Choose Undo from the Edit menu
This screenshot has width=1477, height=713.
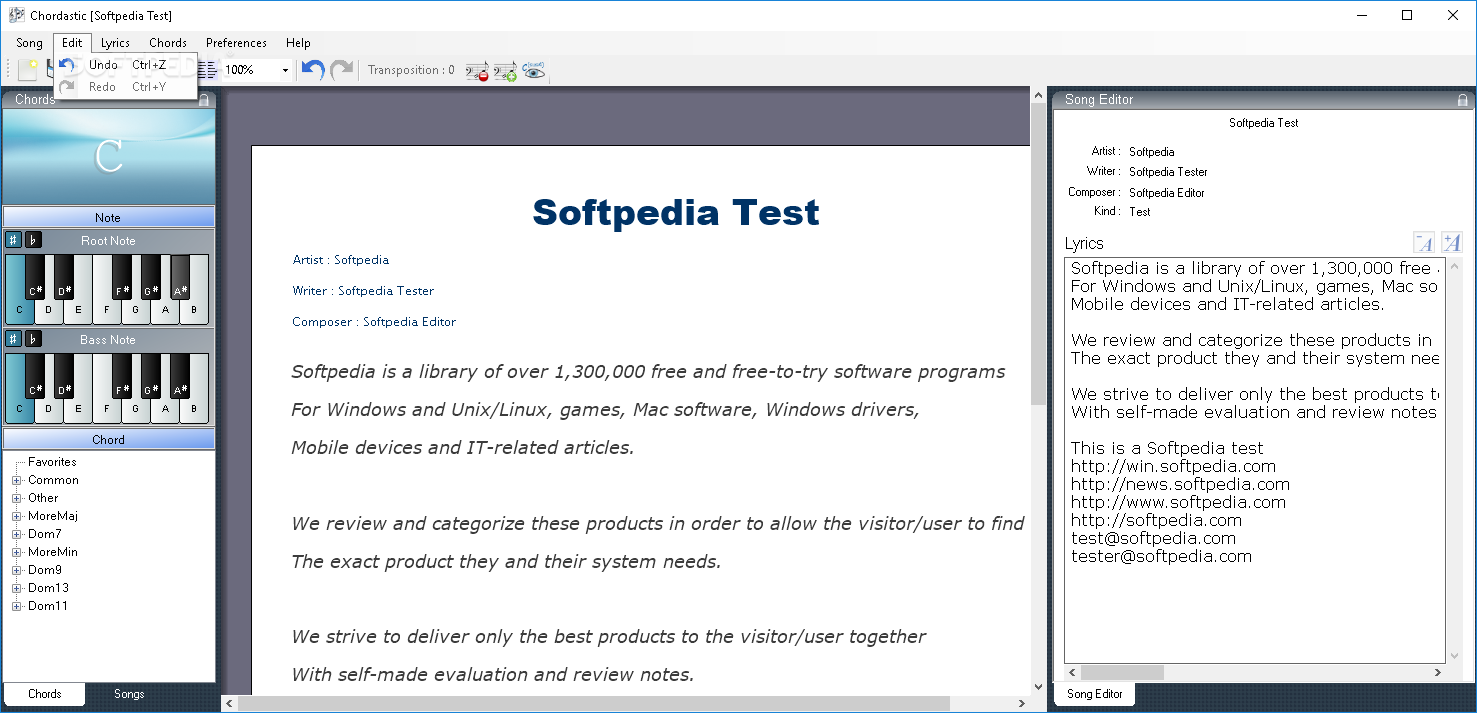[x=125, y=65]
